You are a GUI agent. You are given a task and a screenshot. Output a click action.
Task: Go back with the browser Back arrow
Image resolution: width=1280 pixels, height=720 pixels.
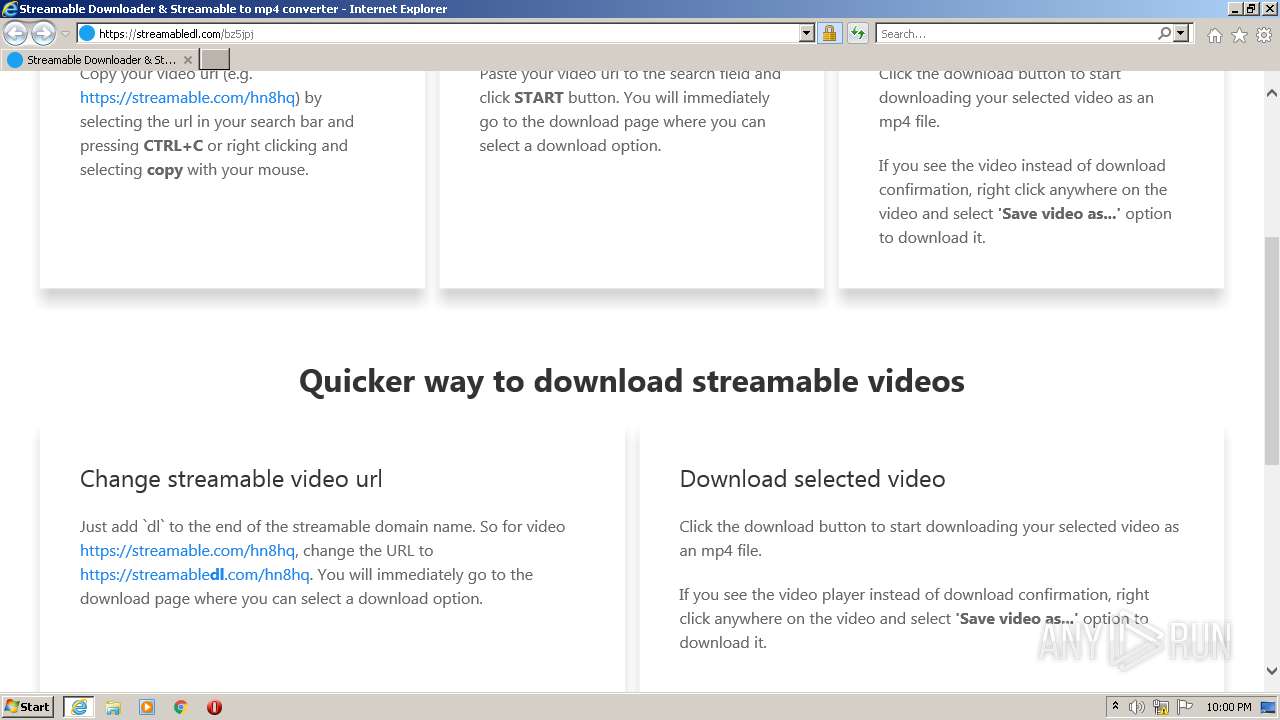[16, 34]
